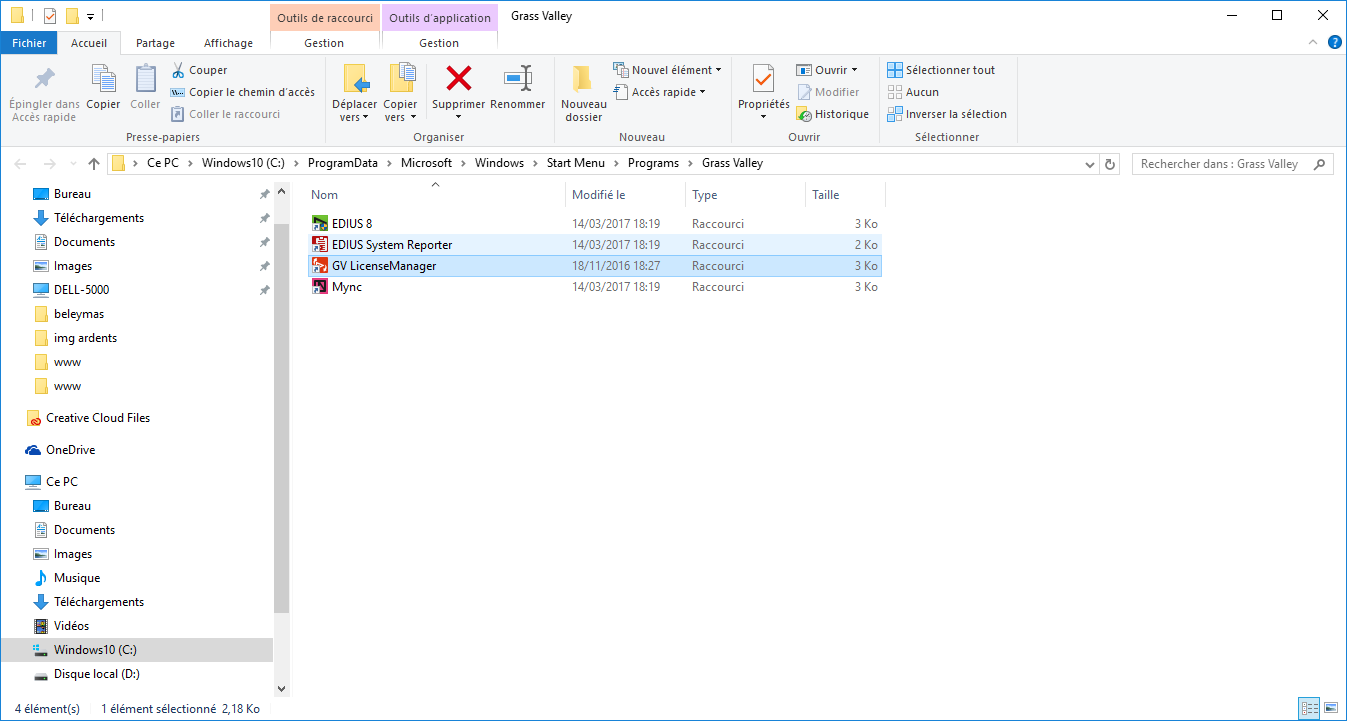Image resolution: width=1347 pixels, height=721 pixels.
Task: Open the Copier vers dropdown
Action: pos(400,111)
